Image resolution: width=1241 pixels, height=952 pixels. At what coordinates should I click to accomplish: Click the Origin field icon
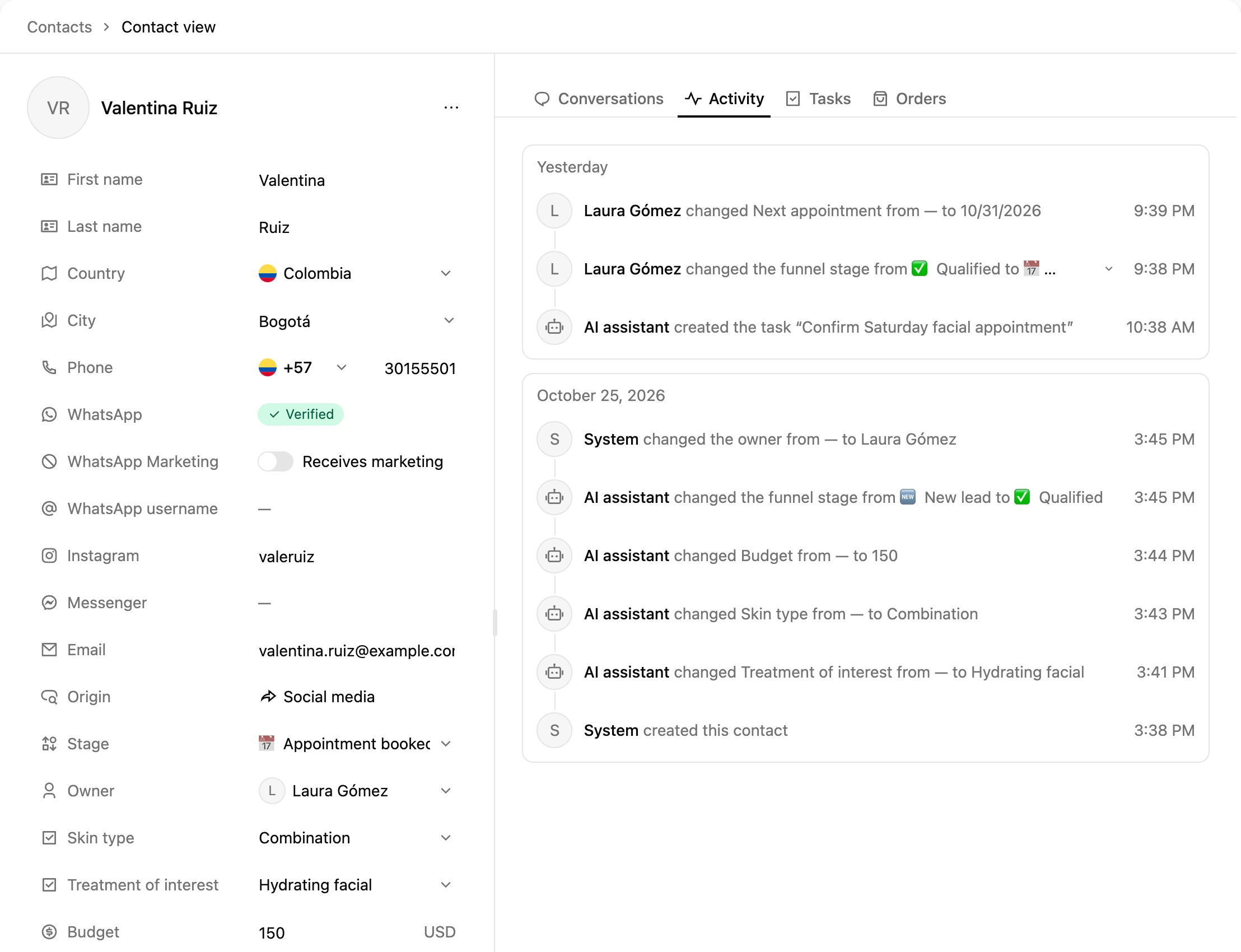[x=49, y=697]
